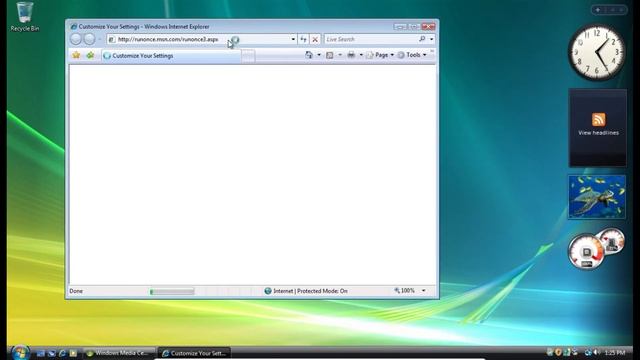Click the Done status text
640x360 pixels.
[76, 291]
